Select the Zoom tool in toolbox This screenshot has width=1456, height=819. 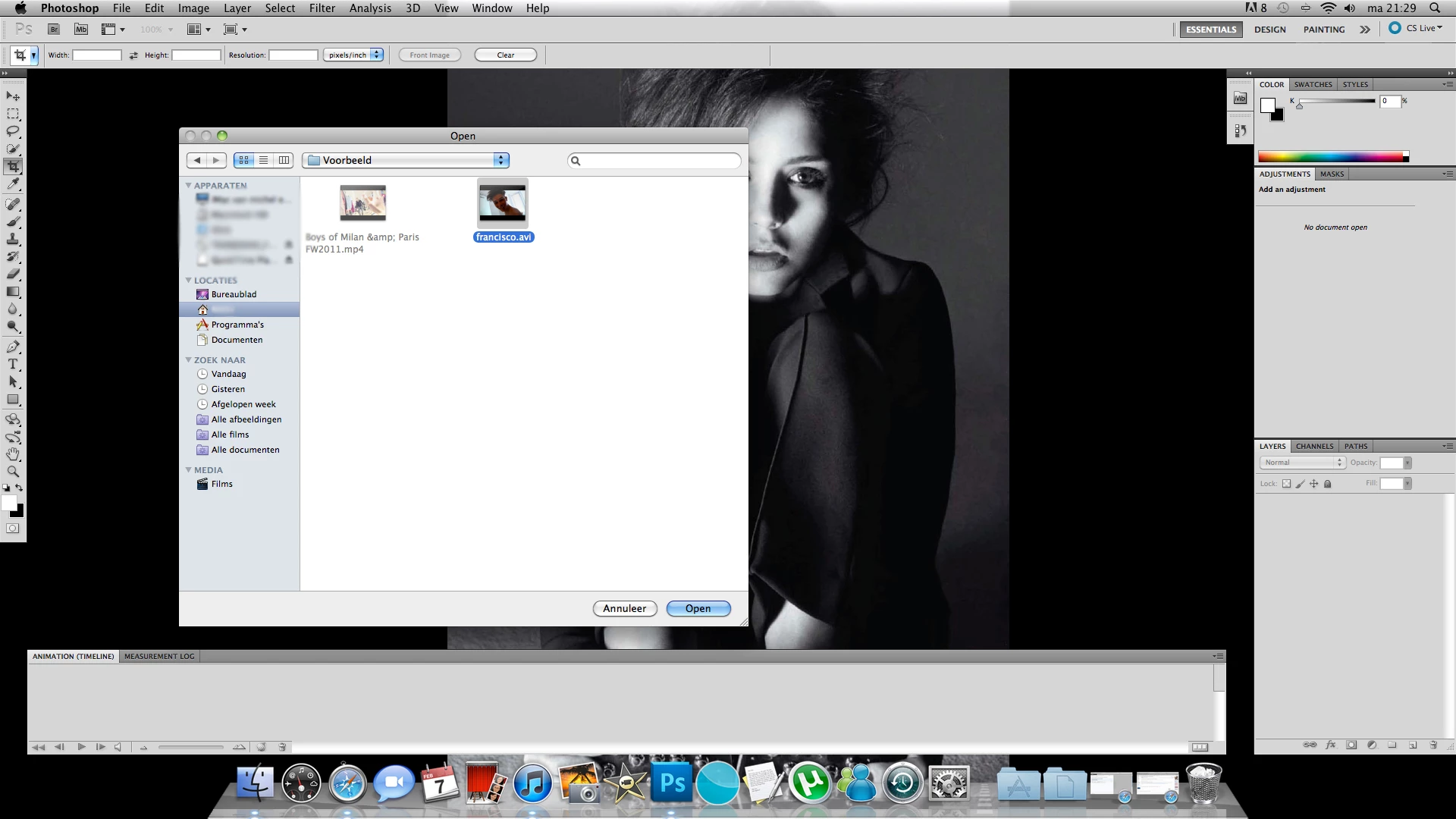(13, 472)
